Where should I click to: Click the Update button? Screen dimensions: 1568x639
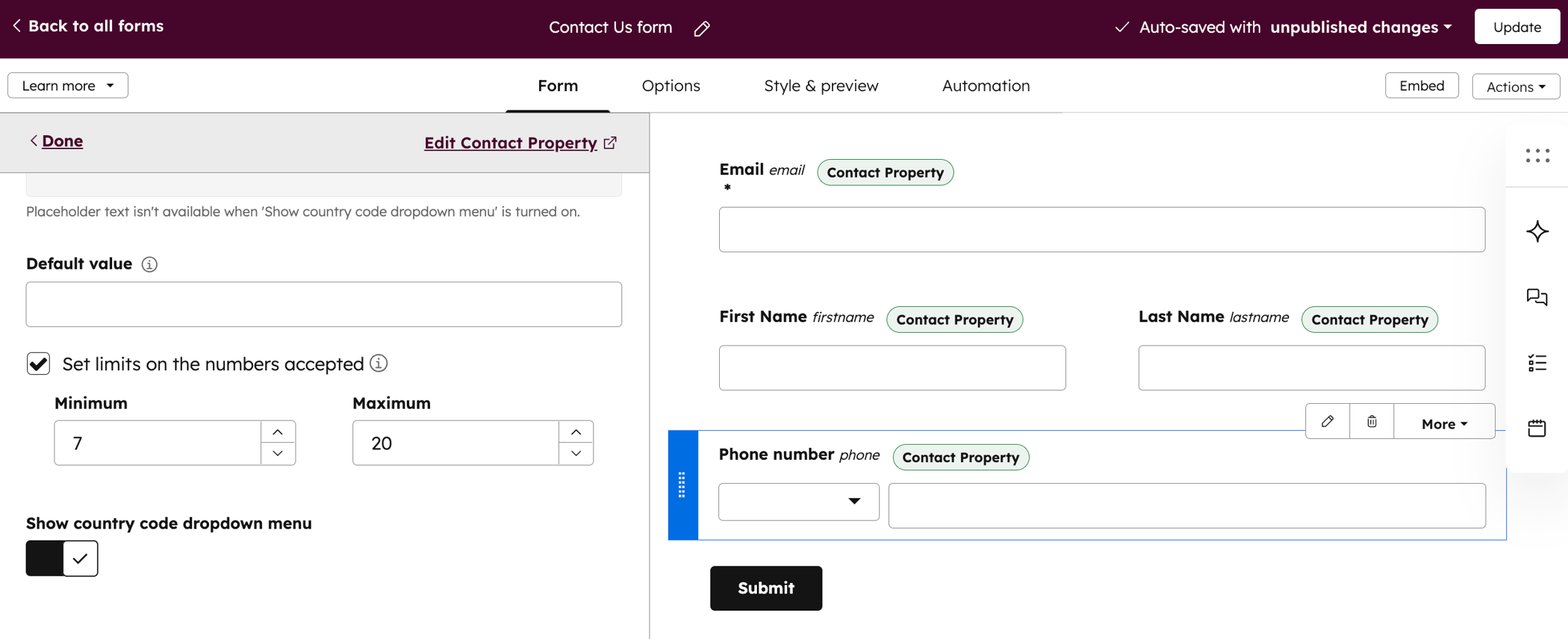pos(1516,27)
